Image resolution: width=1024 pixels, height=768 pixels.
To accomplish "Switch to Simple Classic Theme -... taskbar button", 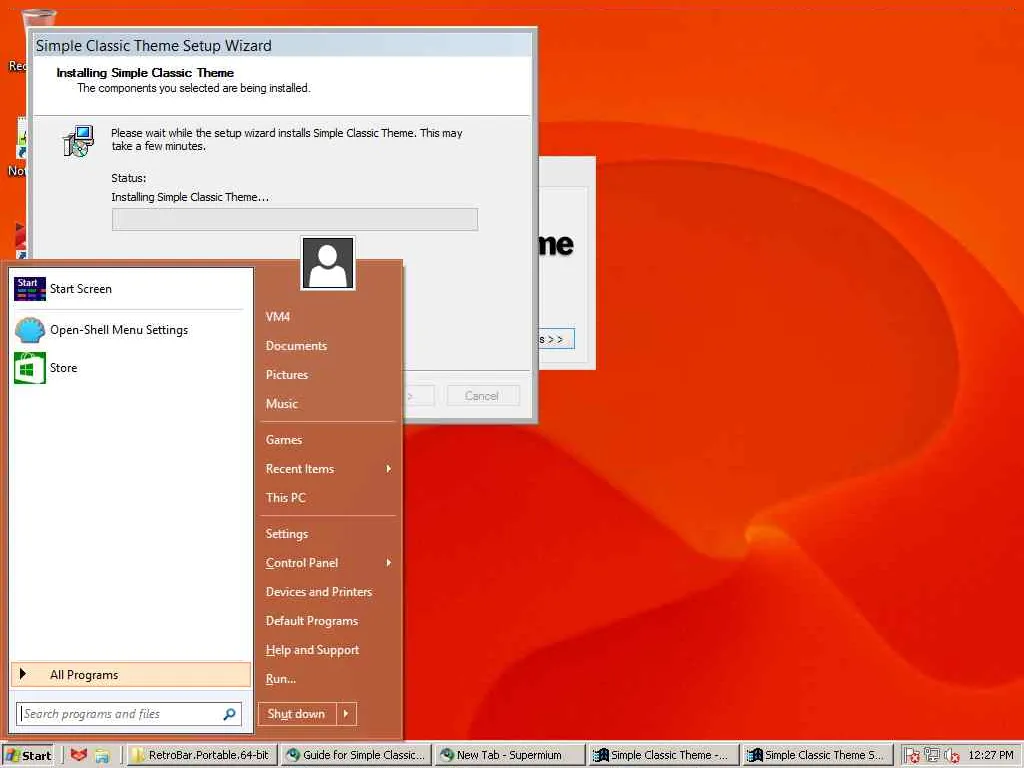I will point(664,756).
